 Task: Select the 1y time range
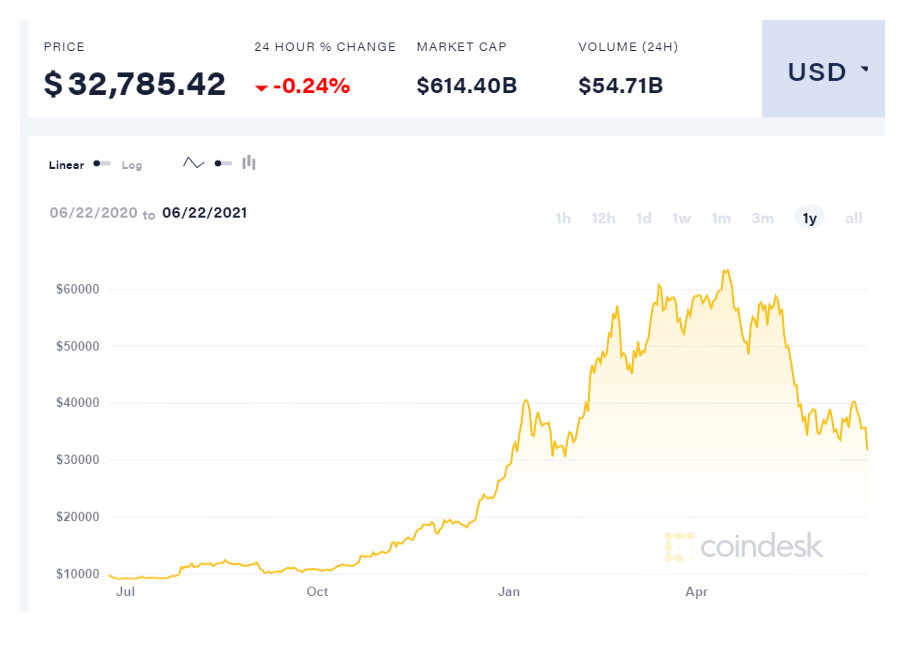pyautogui.click(x=810, y=218)
